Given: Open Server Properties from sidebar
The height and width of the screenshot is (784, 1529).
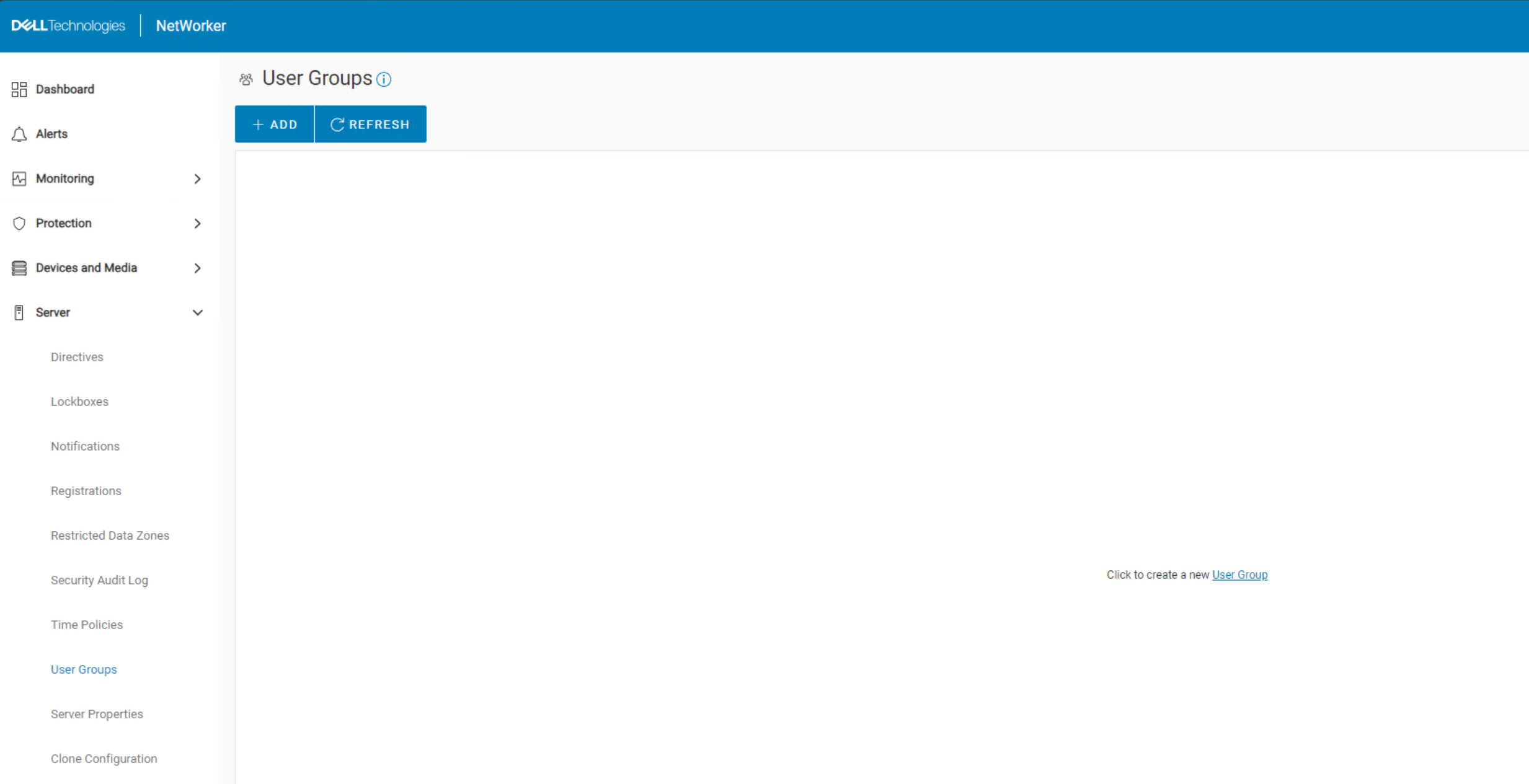Looking at the screenshot, I should [x=97, y=714].
